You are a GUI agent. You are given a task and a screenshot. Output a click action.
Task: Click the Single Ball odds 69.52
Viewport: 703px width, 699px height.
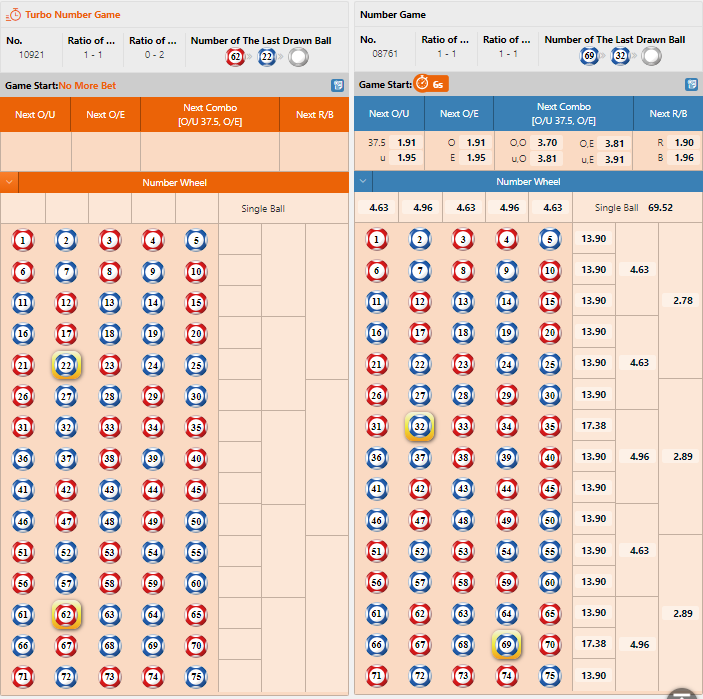pos(660,208)
